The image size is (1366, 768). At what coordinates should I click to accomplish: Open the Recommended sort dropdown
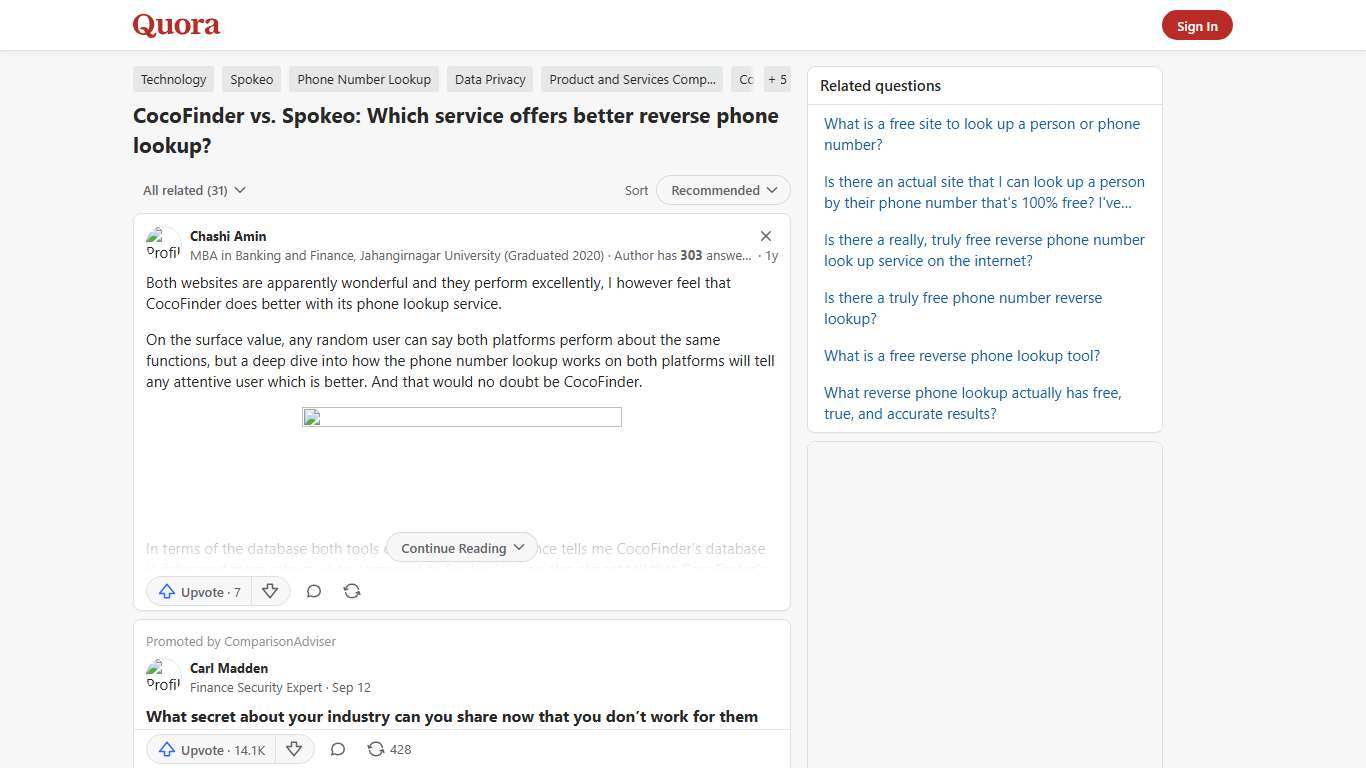tap(722, 190)
